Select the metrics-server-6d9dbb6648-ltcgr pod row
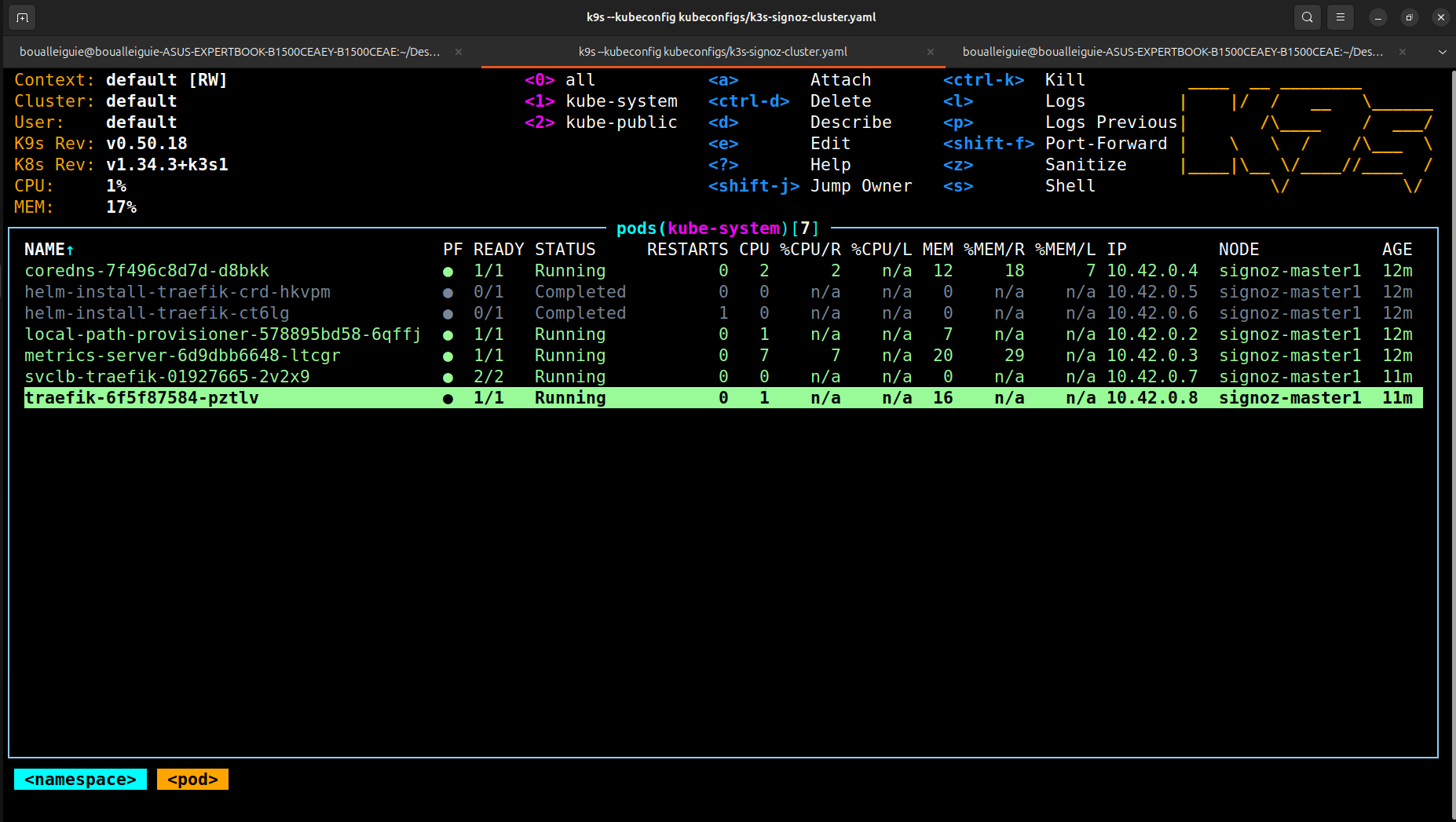 tap(723, 356)
